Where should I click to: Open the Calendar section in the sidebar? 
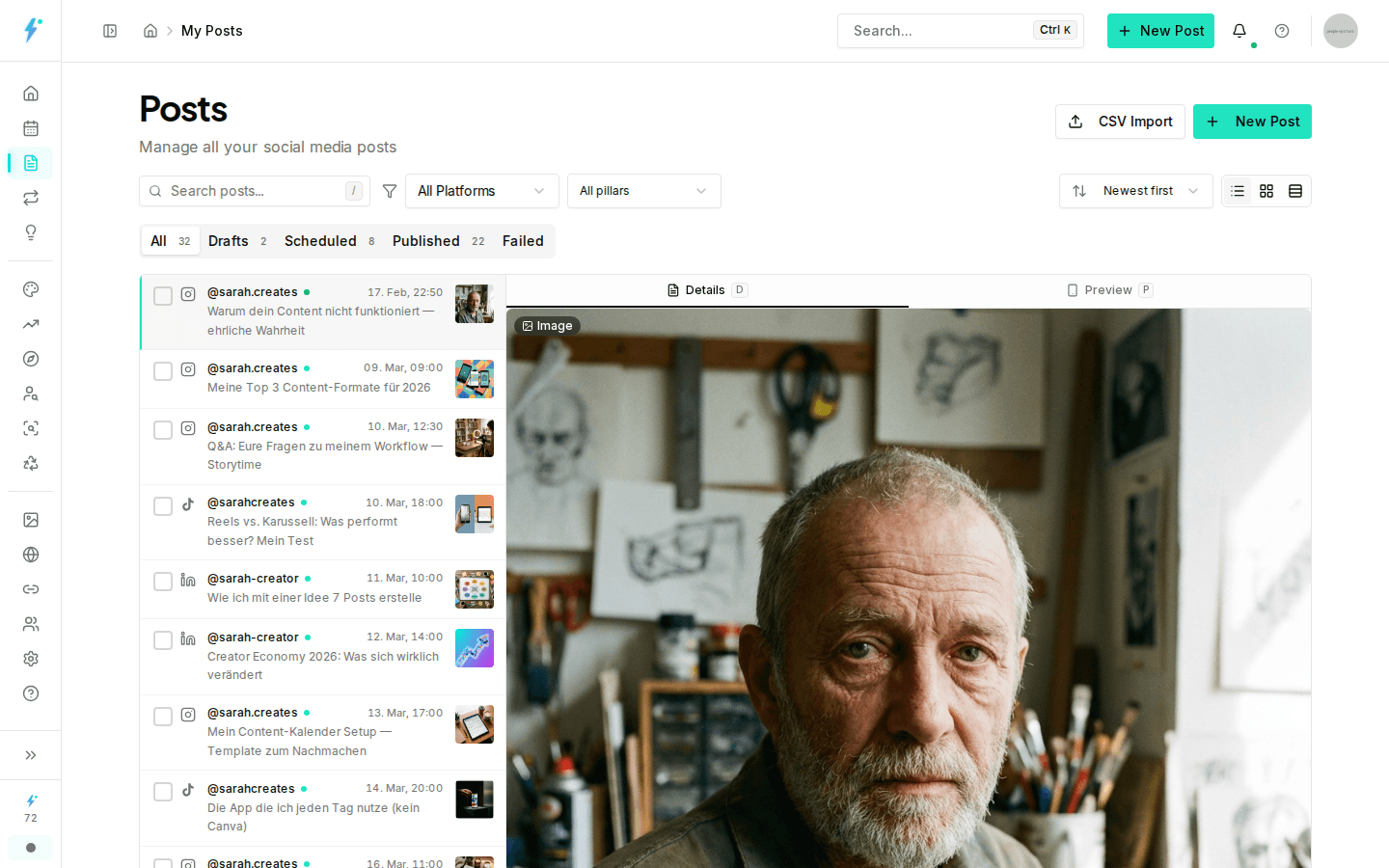click(x=30, y=127)
